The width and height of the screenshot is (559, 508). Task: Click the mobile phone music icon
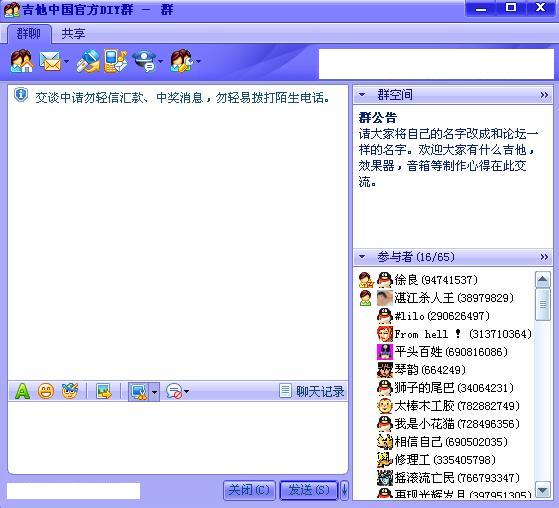(x=116, y=61)
